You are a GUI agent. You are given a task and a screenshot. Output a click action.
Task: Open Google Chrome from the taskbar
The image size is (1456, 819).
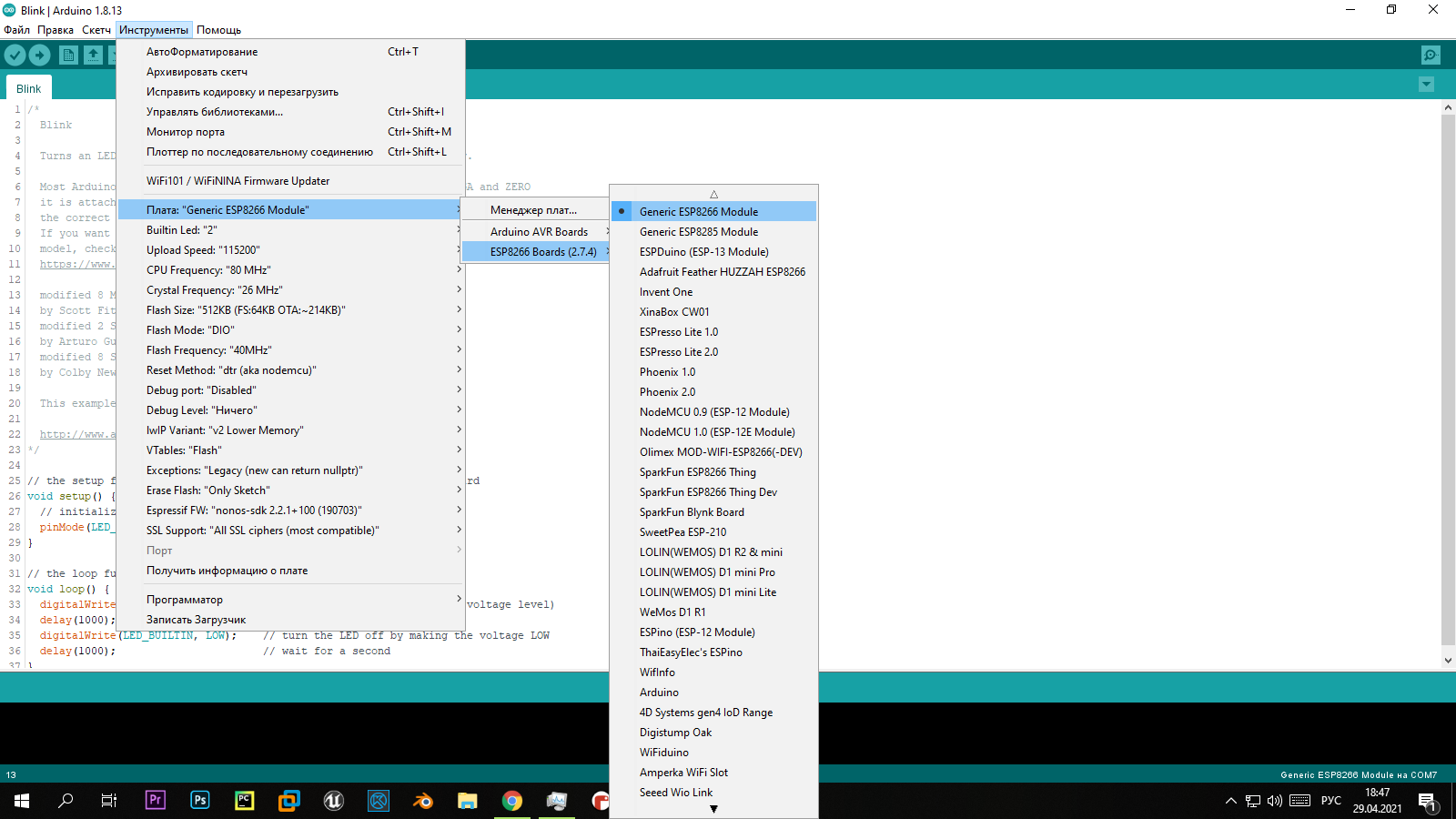pos(512,801)
